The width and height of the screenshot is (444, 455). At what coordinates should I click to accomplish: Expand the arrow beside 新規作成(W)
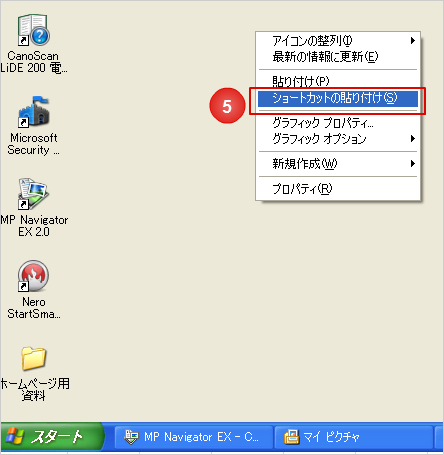coord(413,164)
